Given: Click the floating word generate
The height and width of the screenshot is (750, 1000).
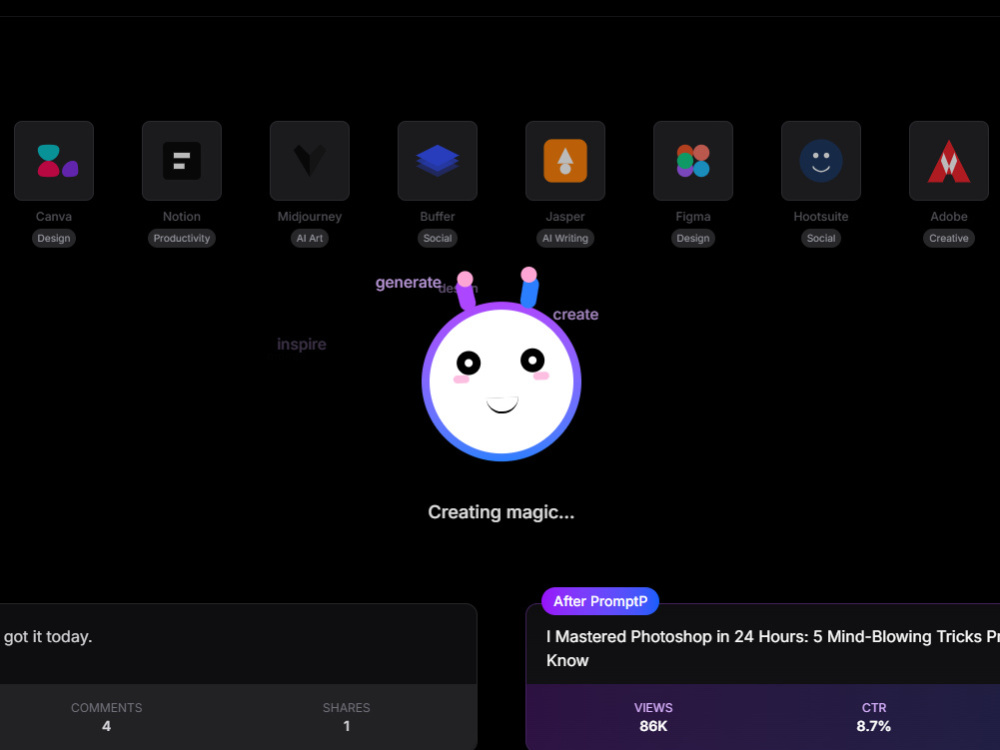Looking at the screenshot, I should point(408,283).
